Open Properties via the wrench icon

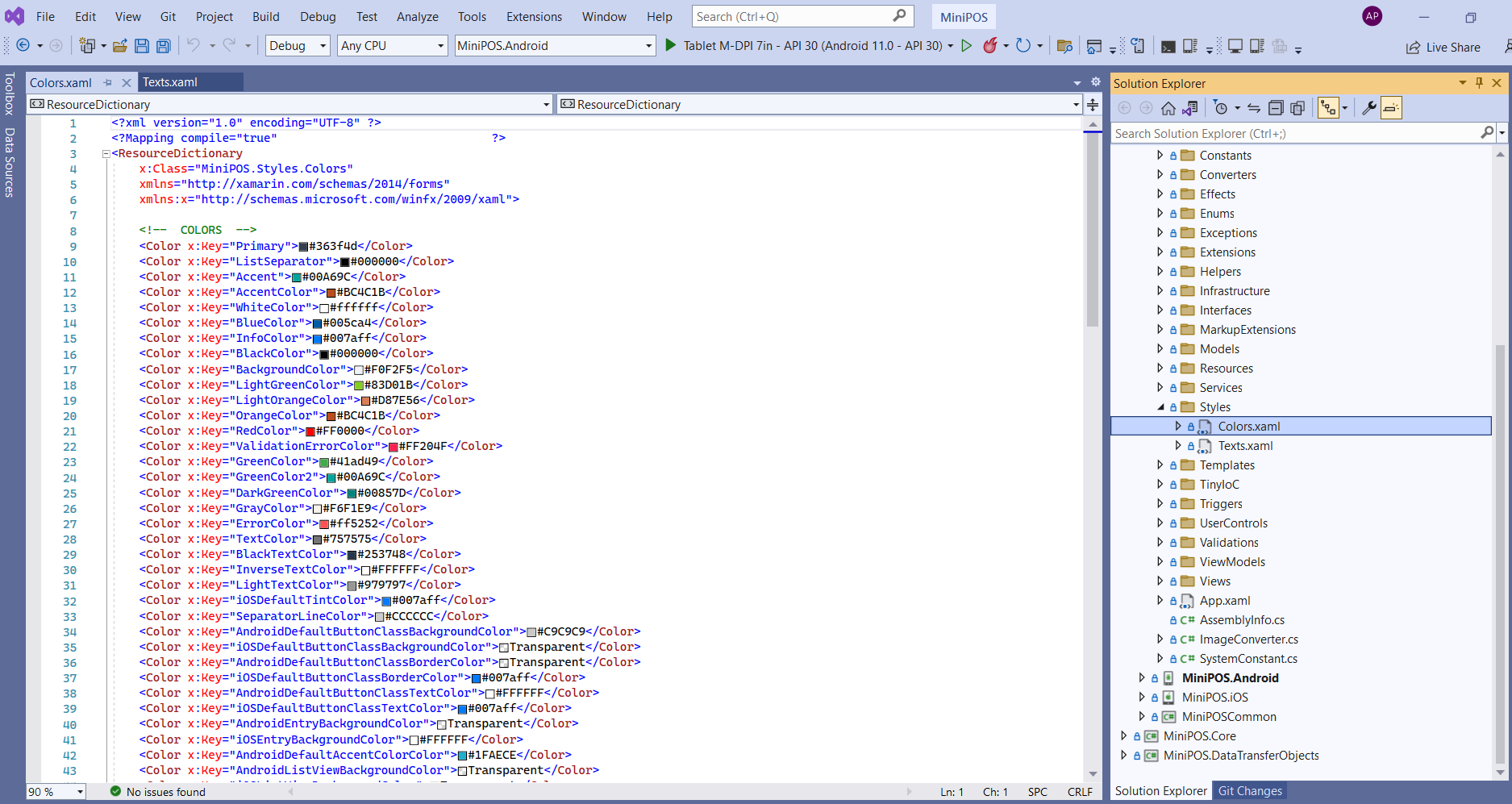1368,108
